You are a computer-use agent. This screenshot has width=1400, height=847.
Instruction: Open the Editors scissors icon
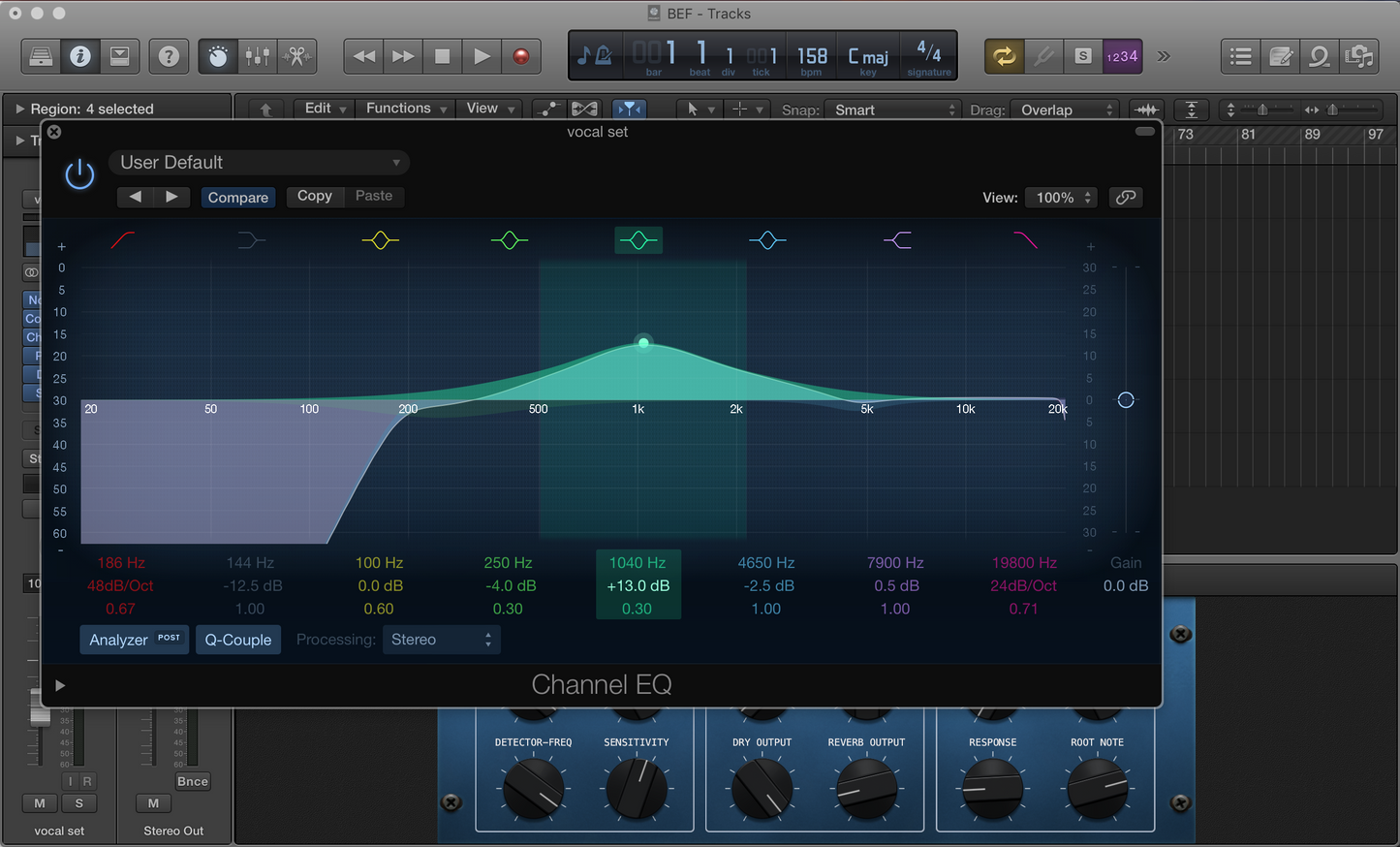click(x=297, y=55)
